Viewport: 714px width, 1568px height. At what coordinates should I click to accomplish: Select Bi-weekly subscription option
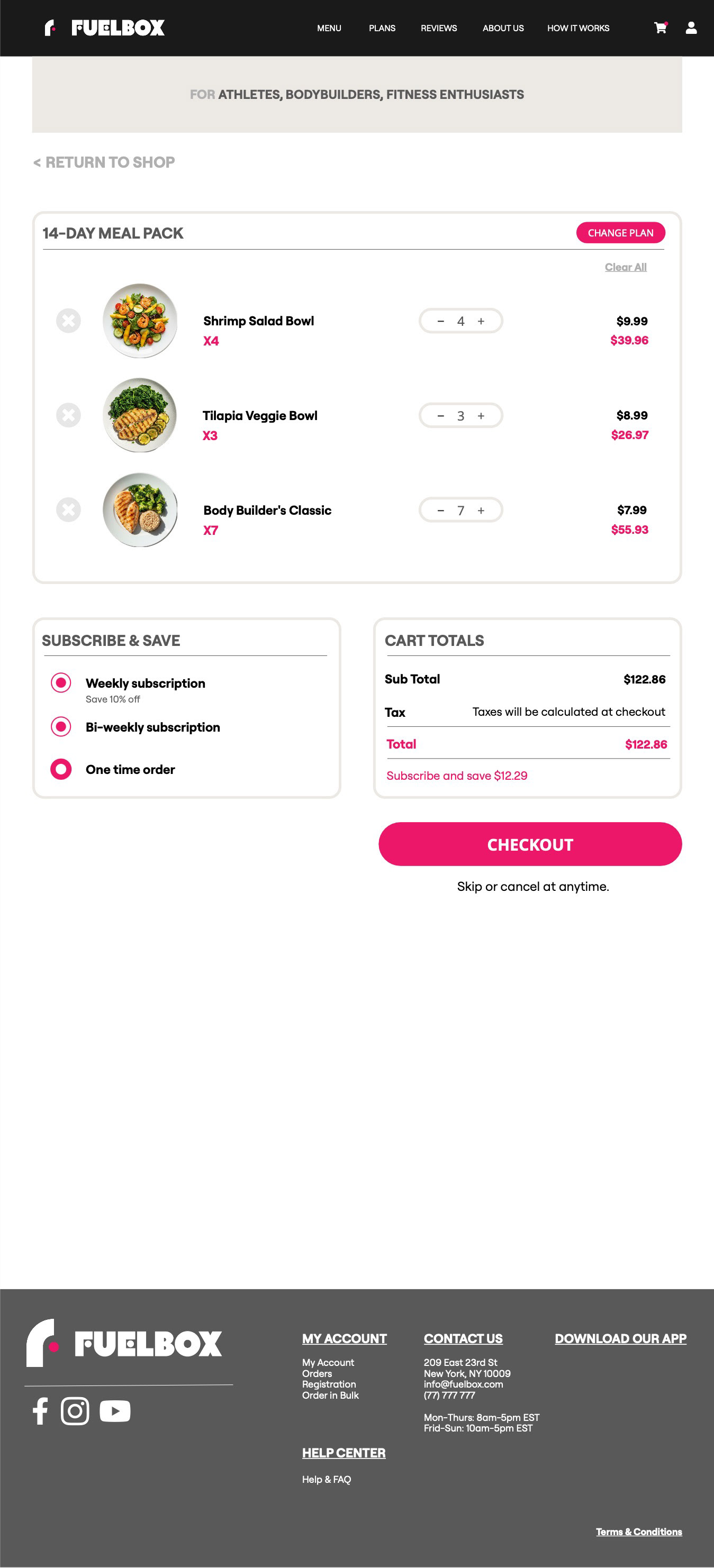(x=61, y=727)
